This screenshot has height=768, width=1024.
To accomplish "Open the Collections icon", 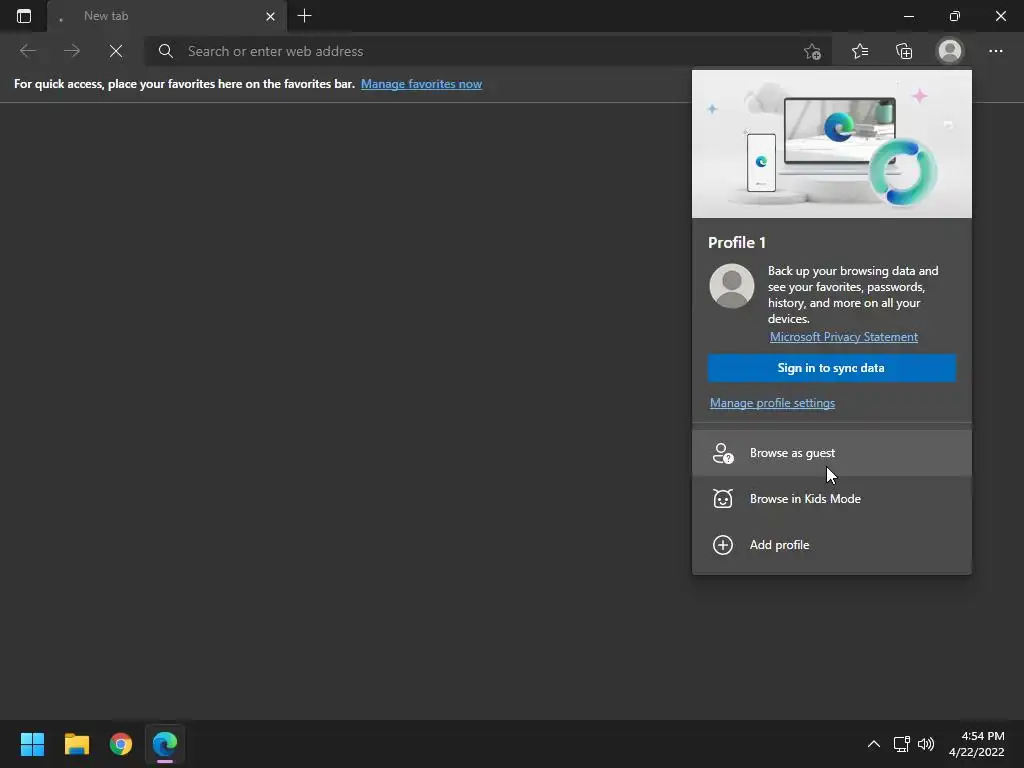I will pos(904,51).
